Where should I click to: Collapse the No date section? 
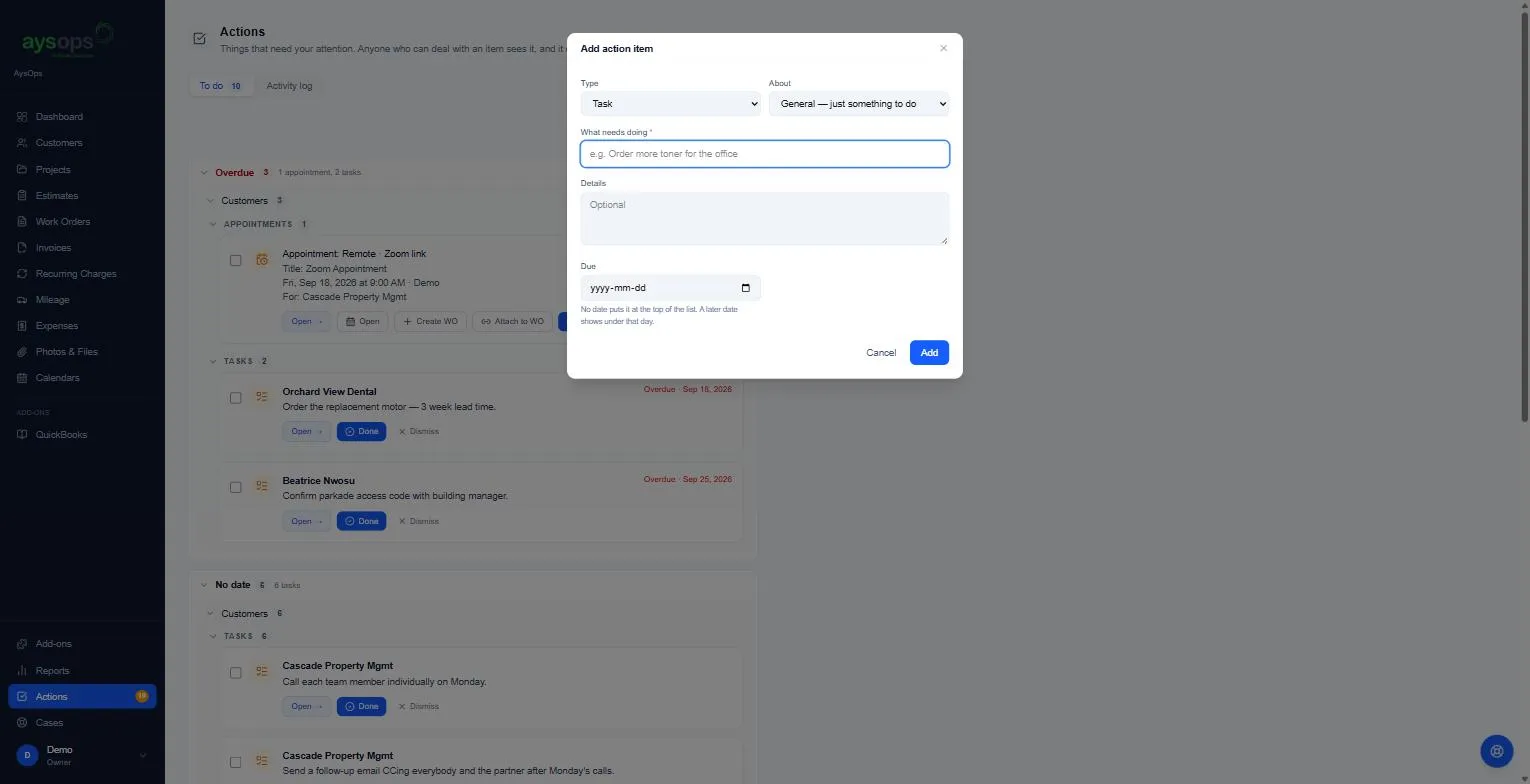pyautogui.click(x=204, y=585)
